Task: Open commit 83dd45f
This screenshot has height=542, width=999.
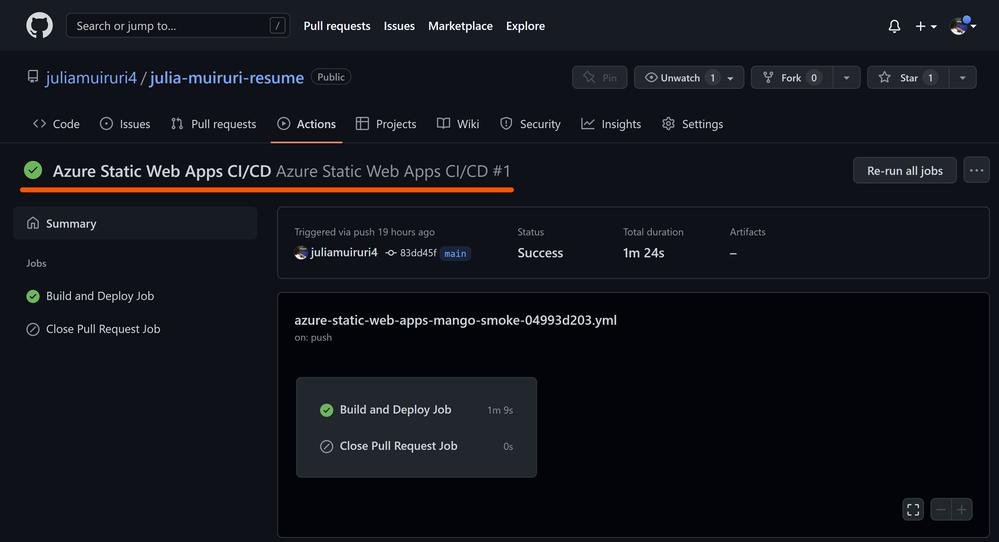Action: coord(418,253)
